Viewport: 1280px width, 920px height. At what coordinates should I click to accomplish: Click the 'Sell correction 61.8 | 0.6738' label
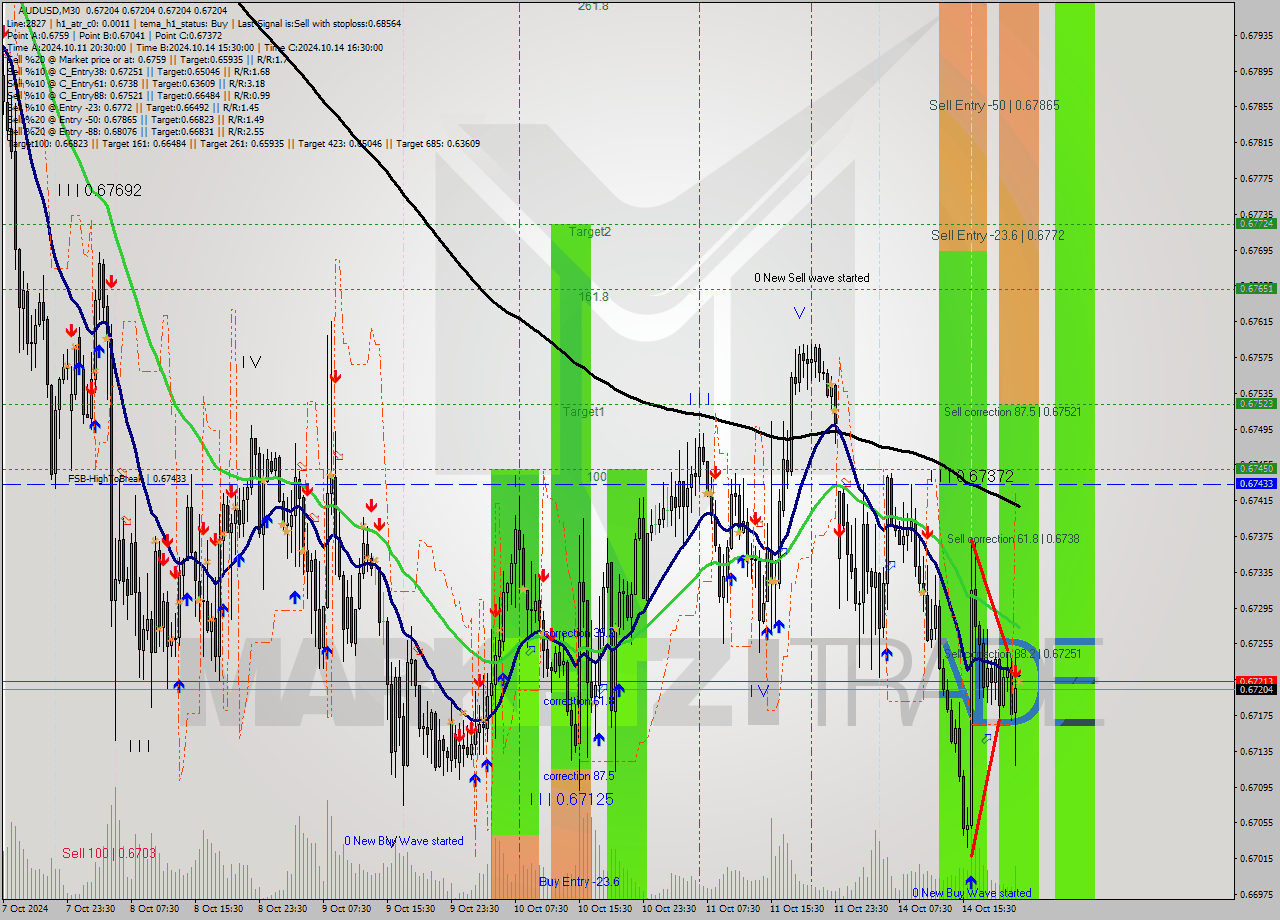(x=1013, y=539)
